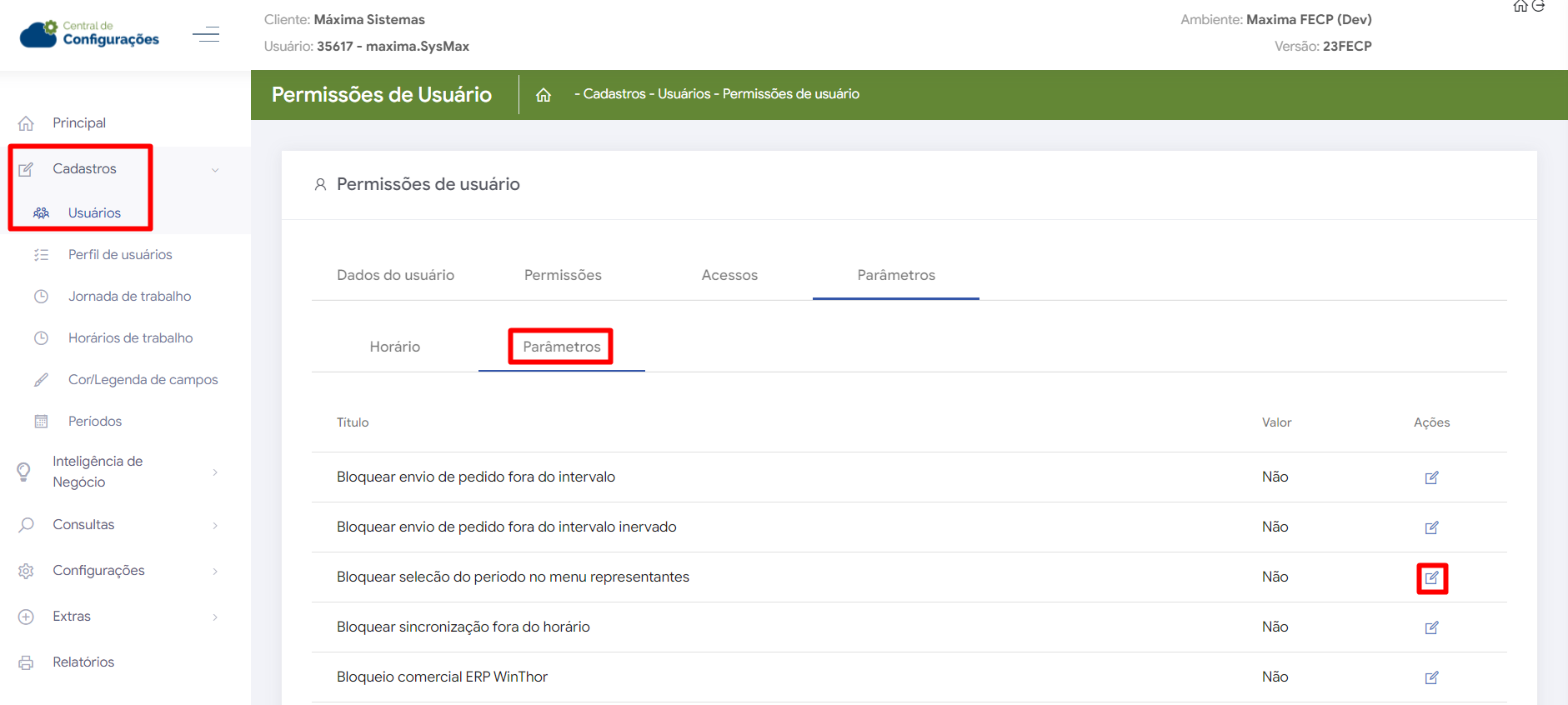The width and height of the screenshot is (1568, 705).
Task: Click the home icon in the breadcrumb
Action: point(544,95)
